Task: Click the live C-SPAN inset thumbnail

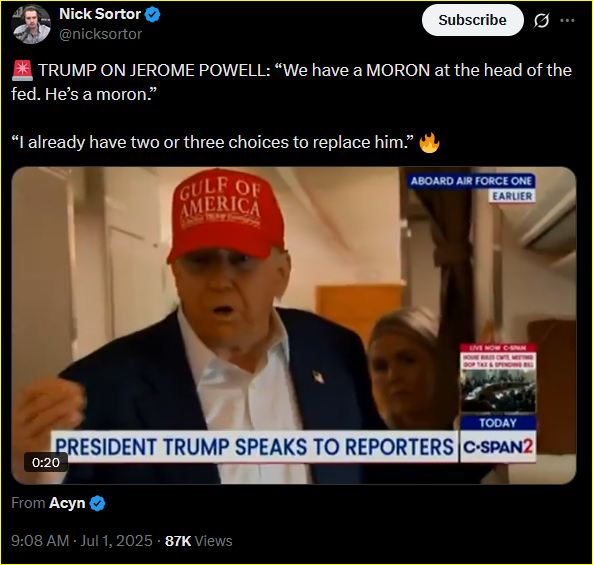Action: pyautogui.click(x=498, y=379)
